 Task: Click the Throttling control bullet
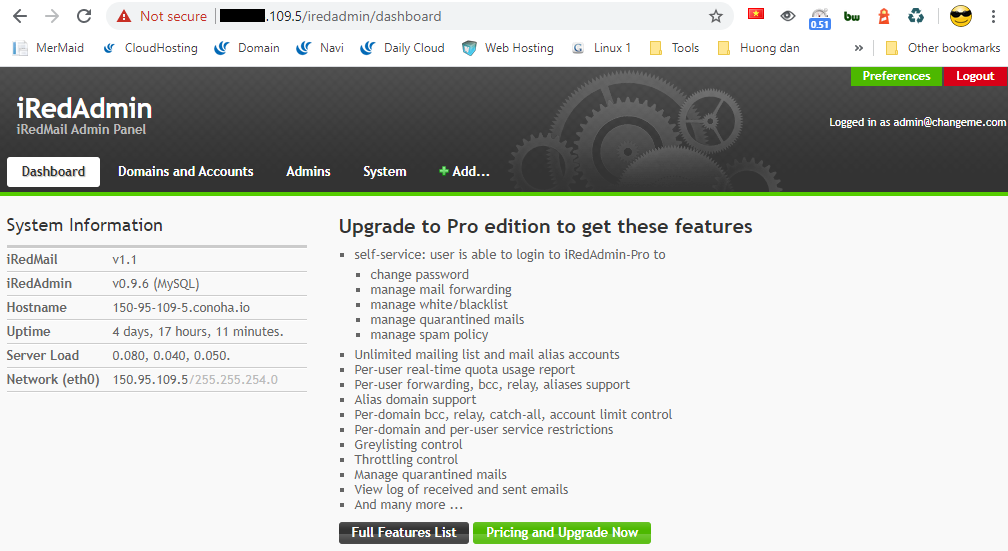pos(406,460)
